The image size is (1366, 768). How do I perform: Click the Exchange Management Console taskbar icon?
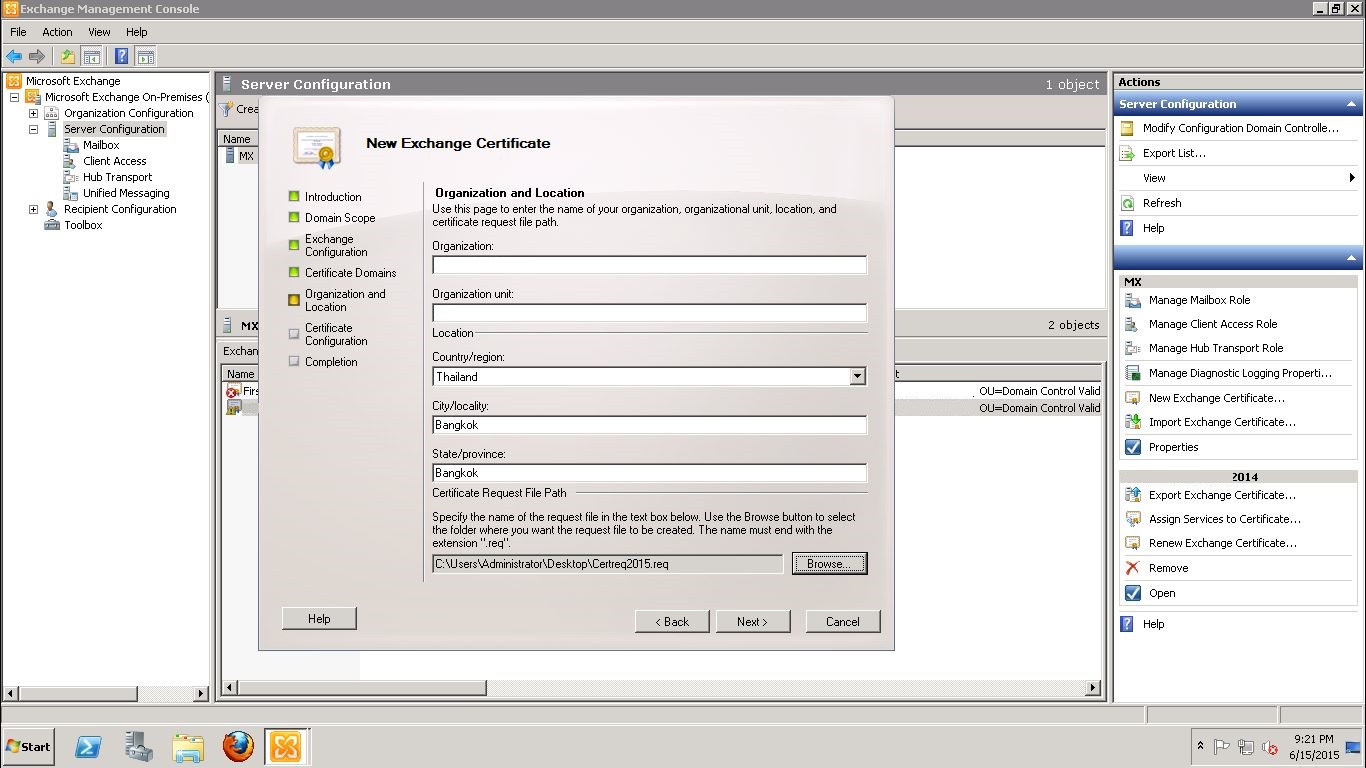(286, 746)
